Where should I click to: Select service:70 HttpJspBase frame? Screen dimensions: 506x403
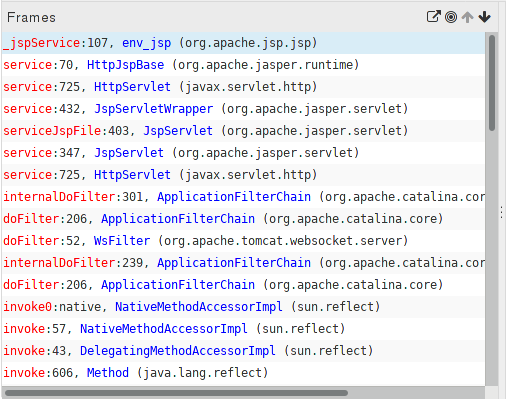(243, 65)
